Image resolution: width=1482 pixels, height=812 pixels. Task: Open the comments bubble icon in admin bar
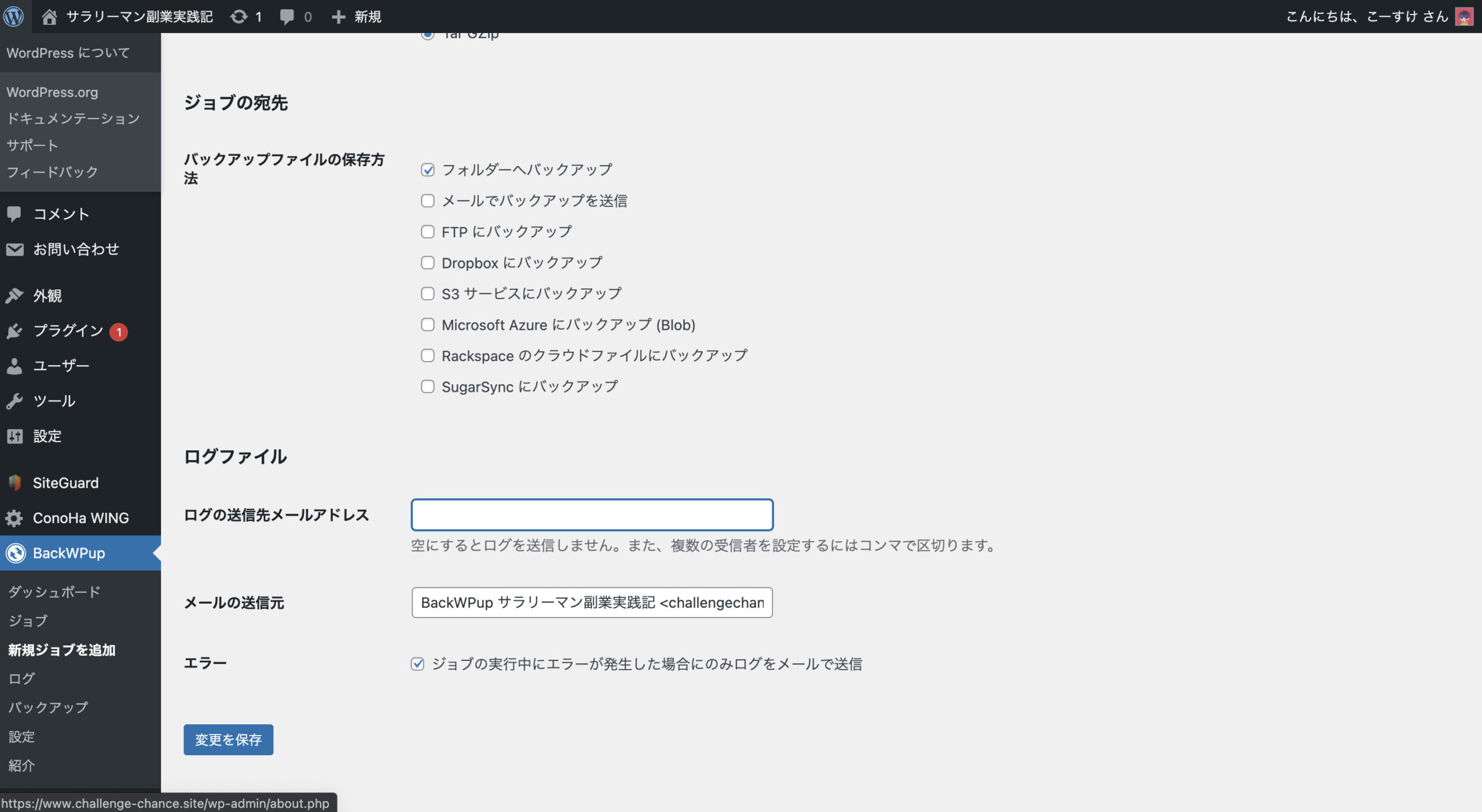[x=287, y=17]
